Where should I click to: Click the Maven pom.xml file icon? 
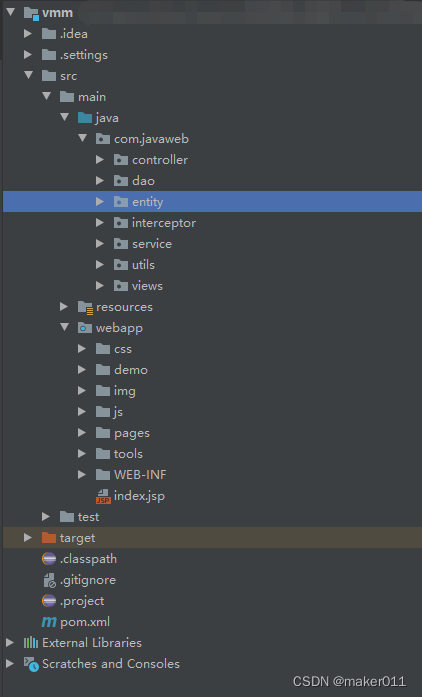tap(49, 622)
